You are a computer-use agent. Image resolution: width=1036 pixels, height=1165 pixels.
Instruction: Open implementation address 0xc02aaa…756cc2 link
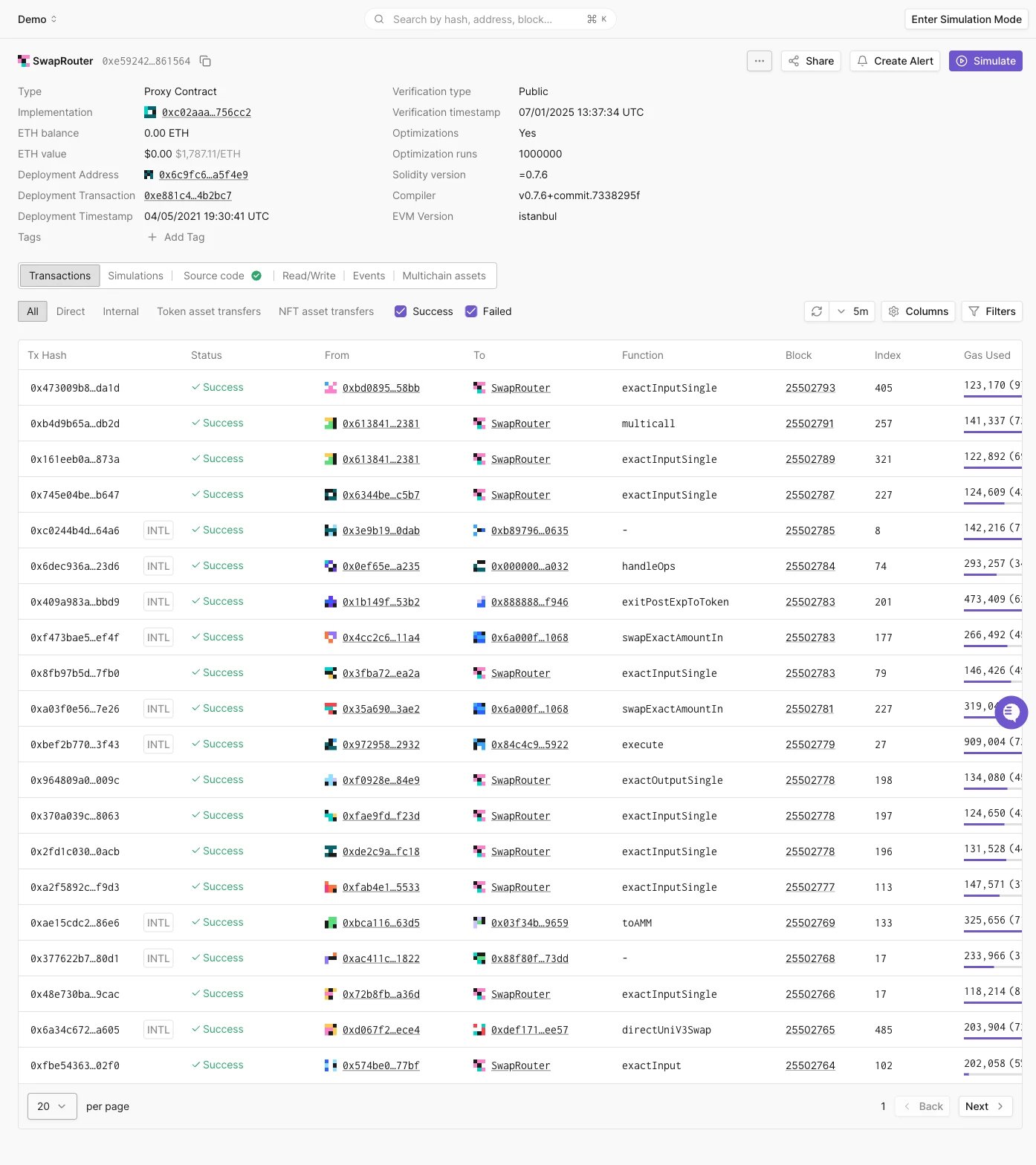click(207, 112)
